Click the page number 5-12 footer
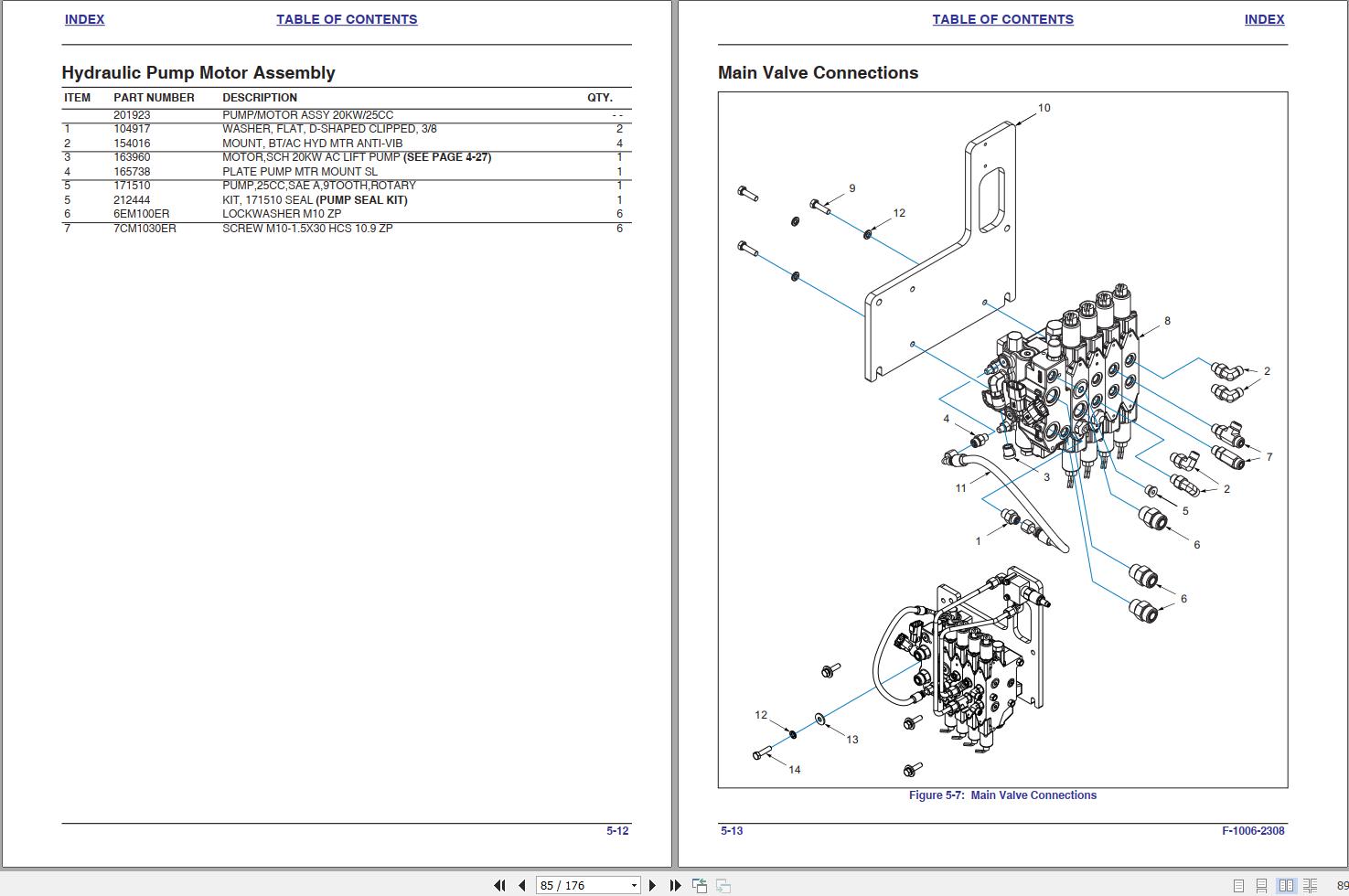This screenshot has width=1349, height=896. click(617, 831)
